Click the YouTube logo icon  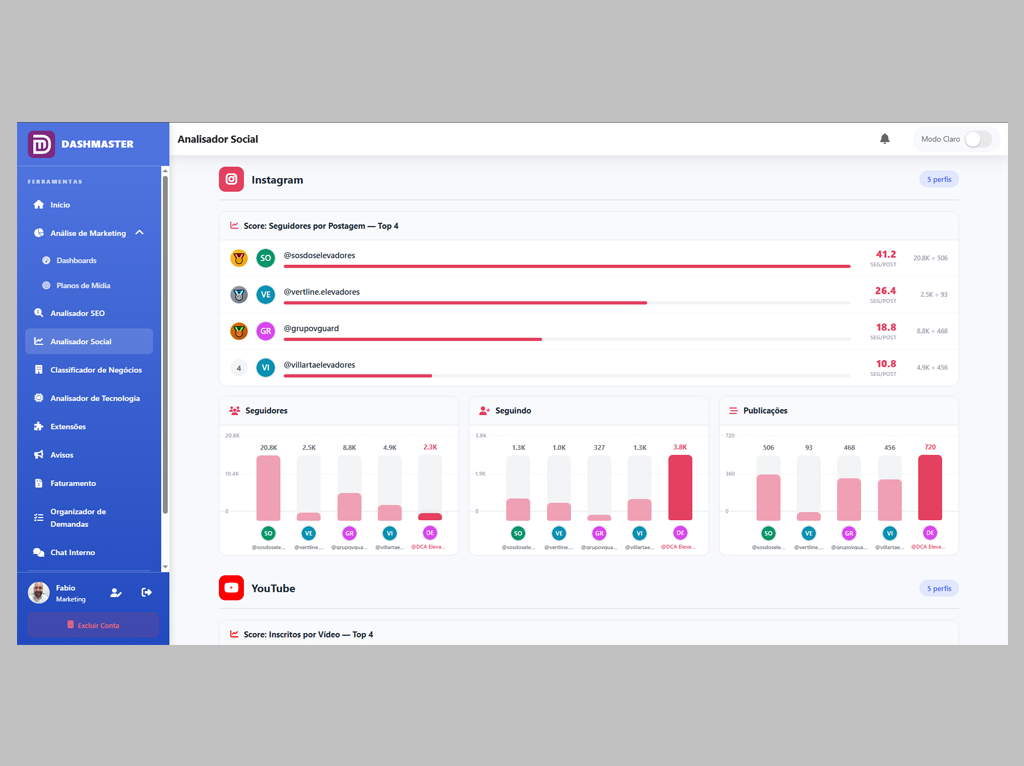[x=231, y=588]
